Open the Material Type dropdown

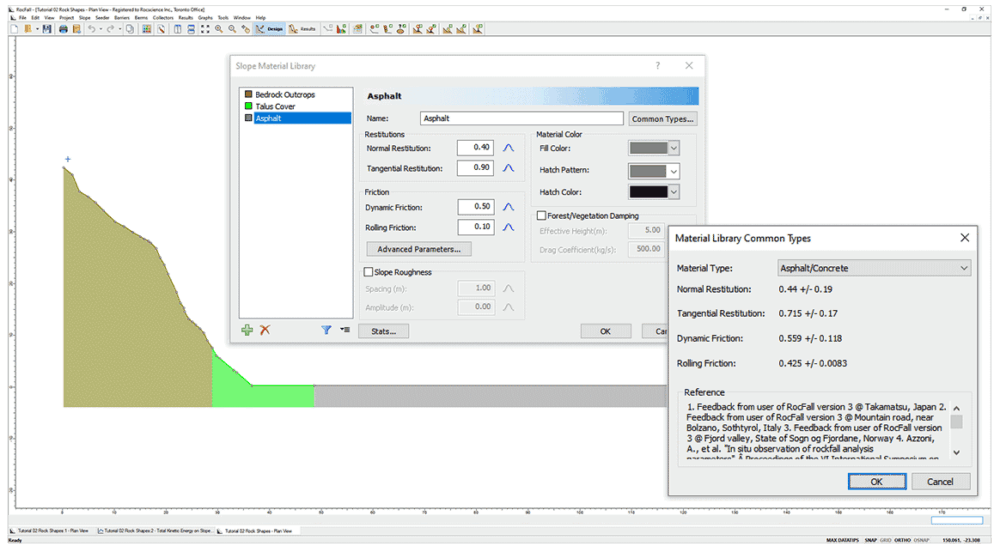pyautogui.click(x=874, y=268)
